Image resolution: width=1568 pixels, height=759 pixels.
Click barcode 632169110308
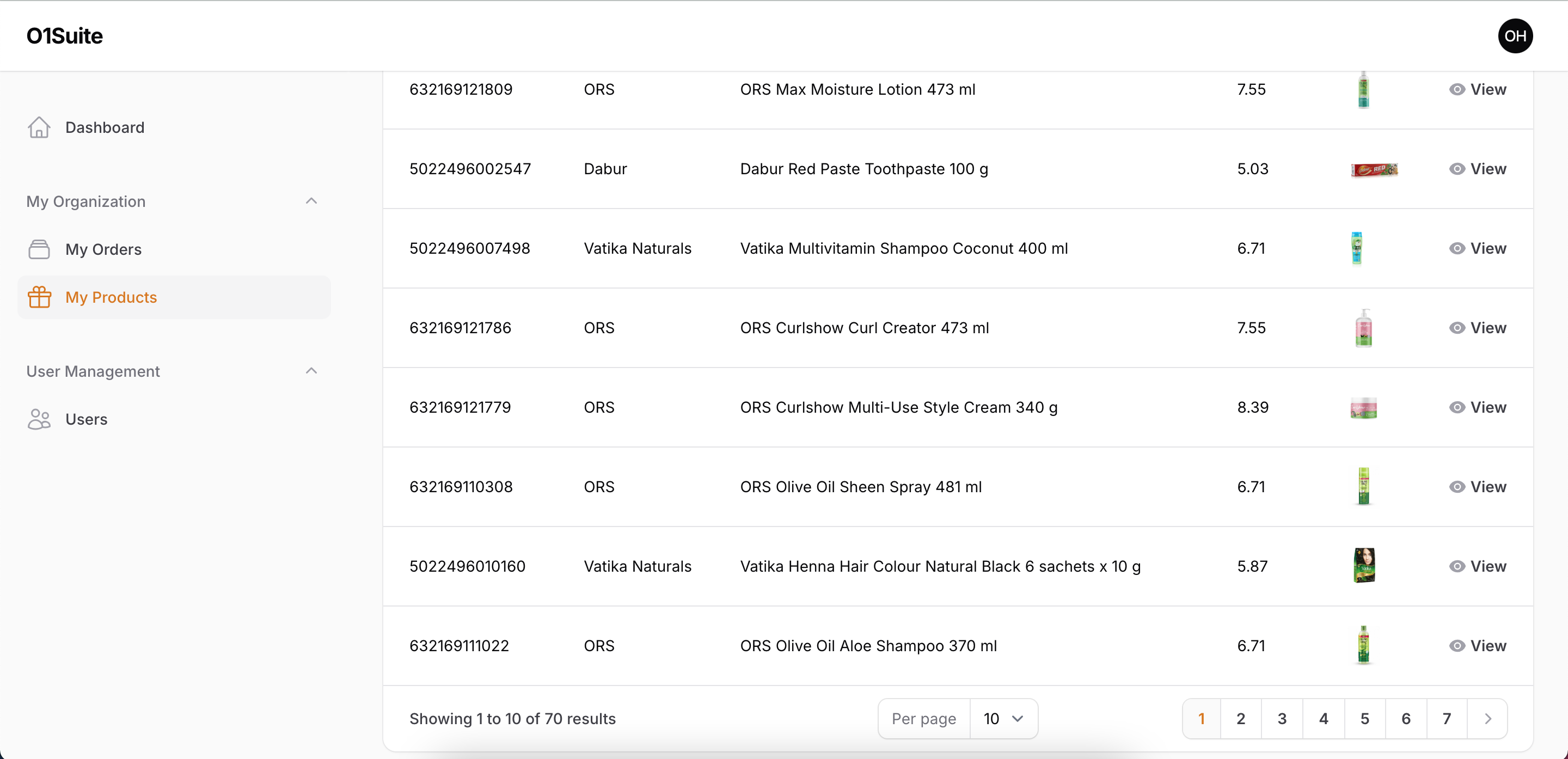click(461, 487)
